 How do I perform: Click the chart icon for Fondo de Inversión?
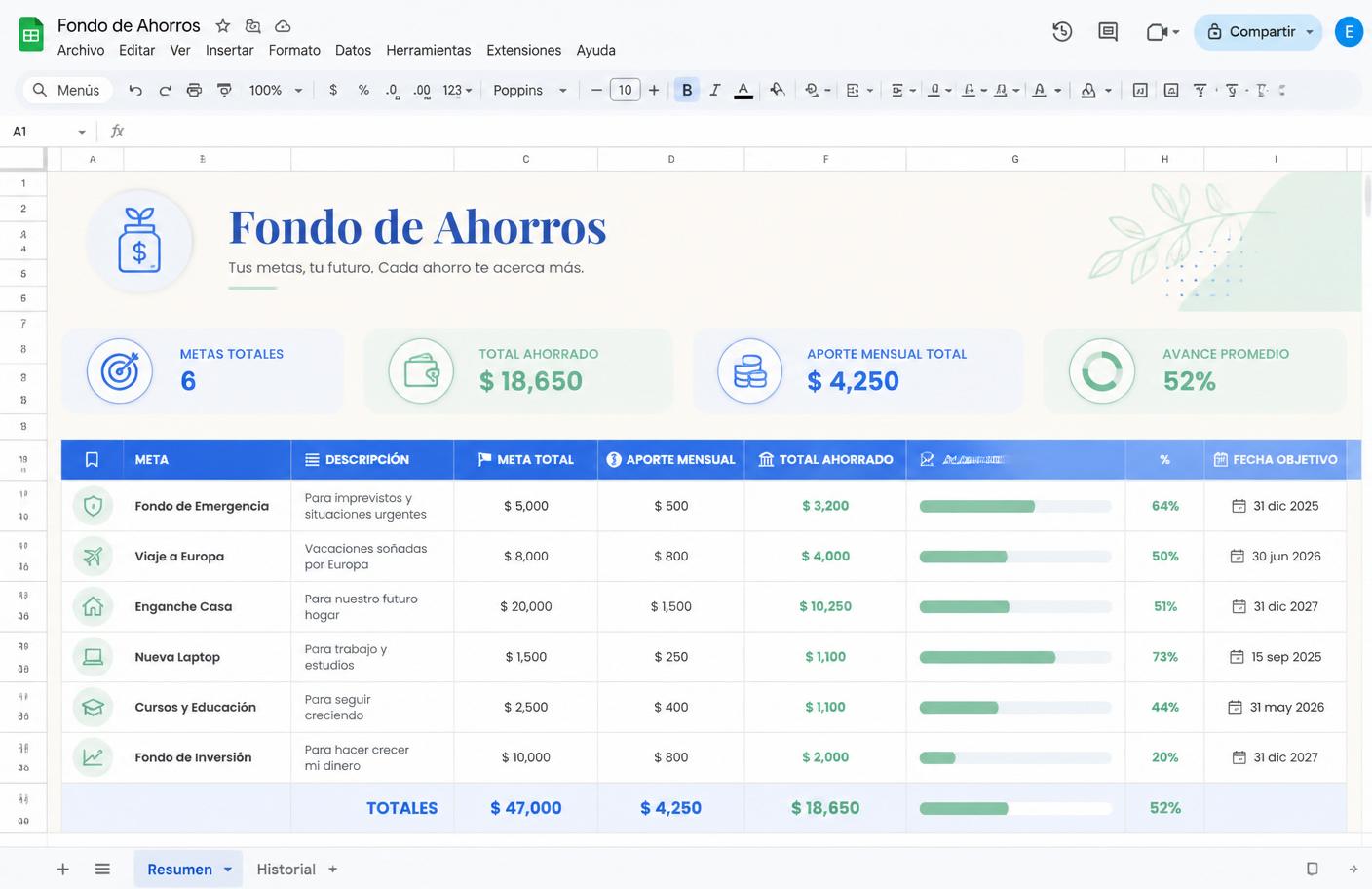[93, 757]
